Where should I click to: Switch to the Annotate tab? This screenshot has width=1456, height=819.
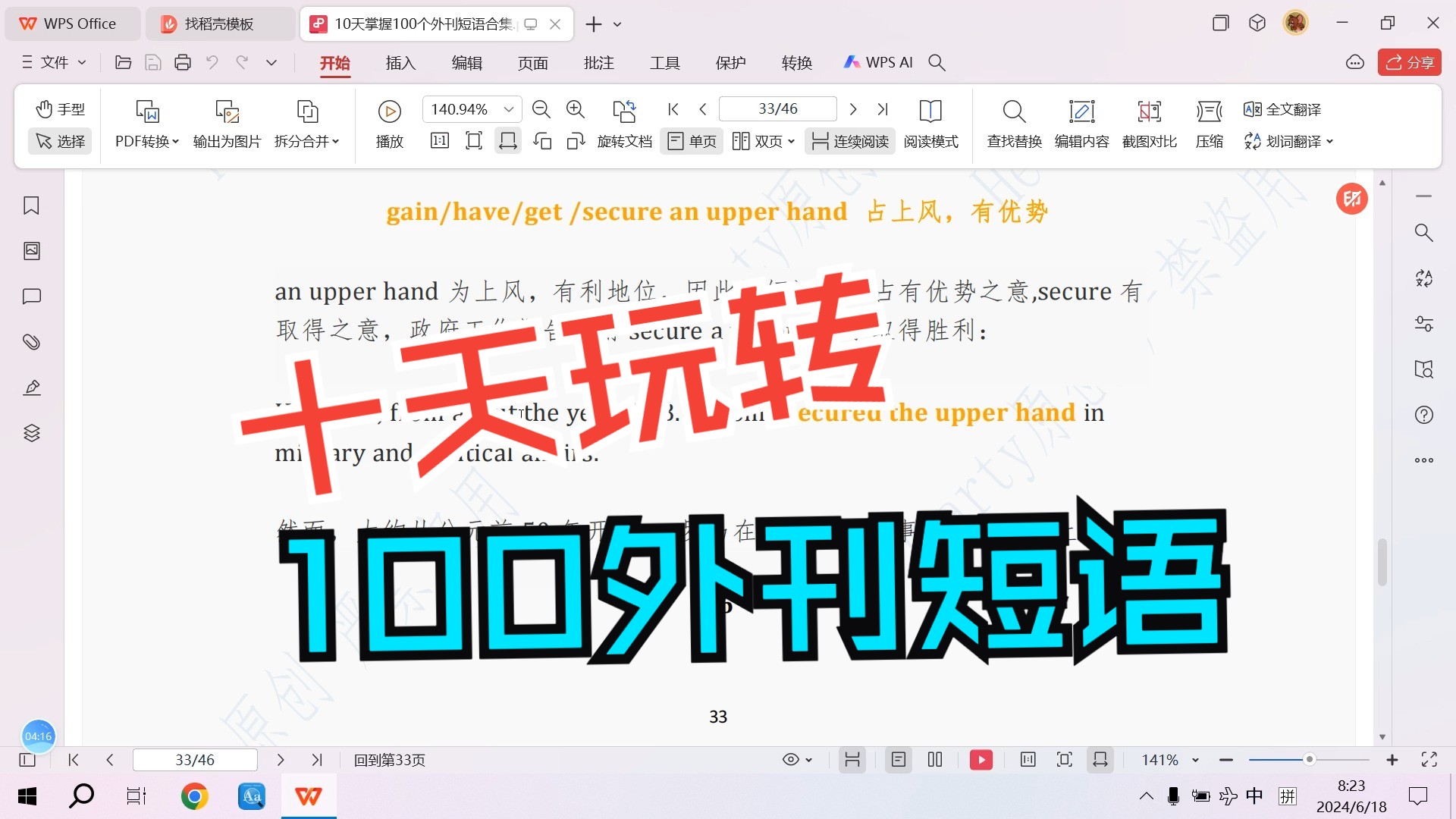pyautogui.click(x=598, y=63)
